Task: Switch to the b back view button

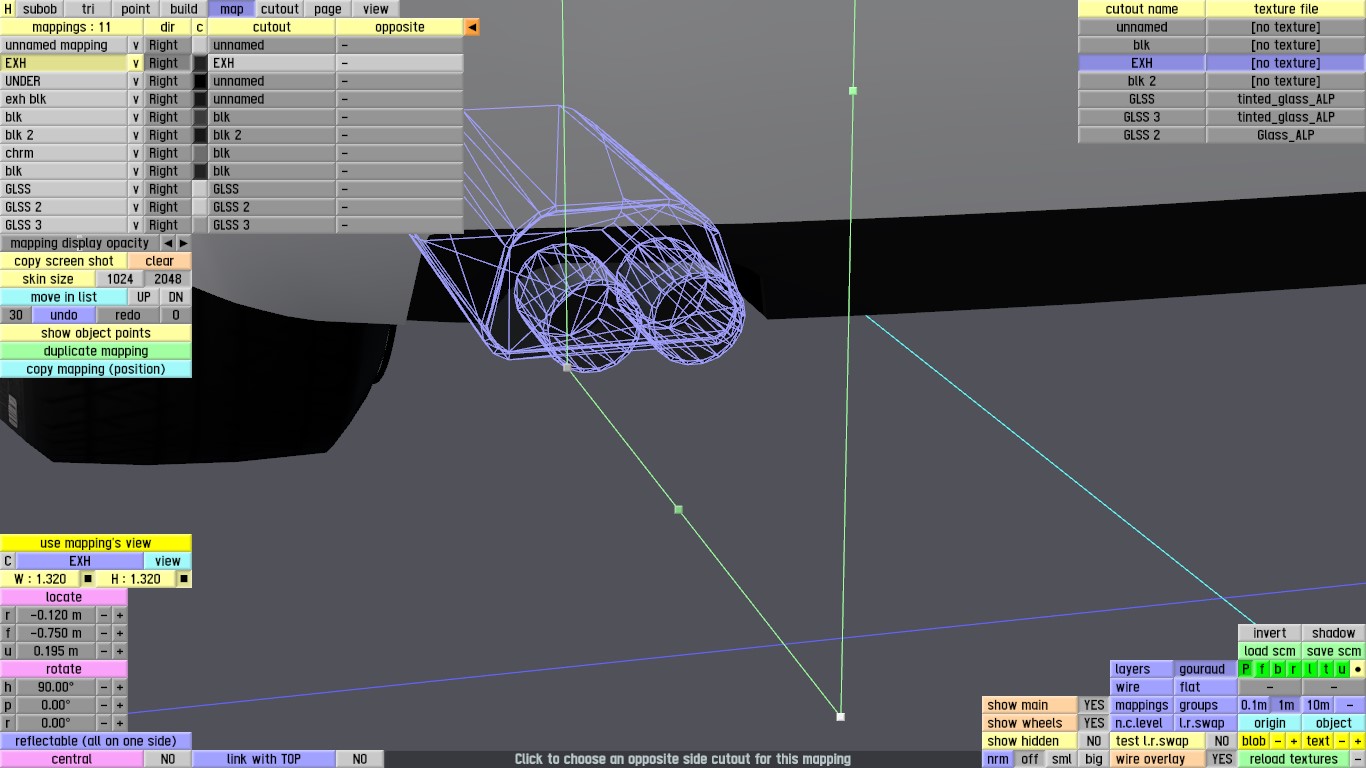Action: [1278, 669]
